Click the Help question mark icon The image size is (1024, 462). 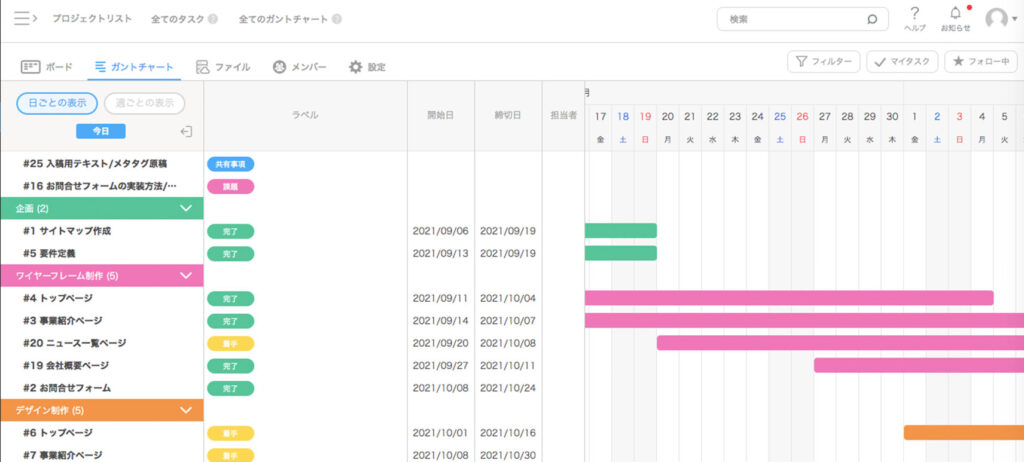(914, 13)
